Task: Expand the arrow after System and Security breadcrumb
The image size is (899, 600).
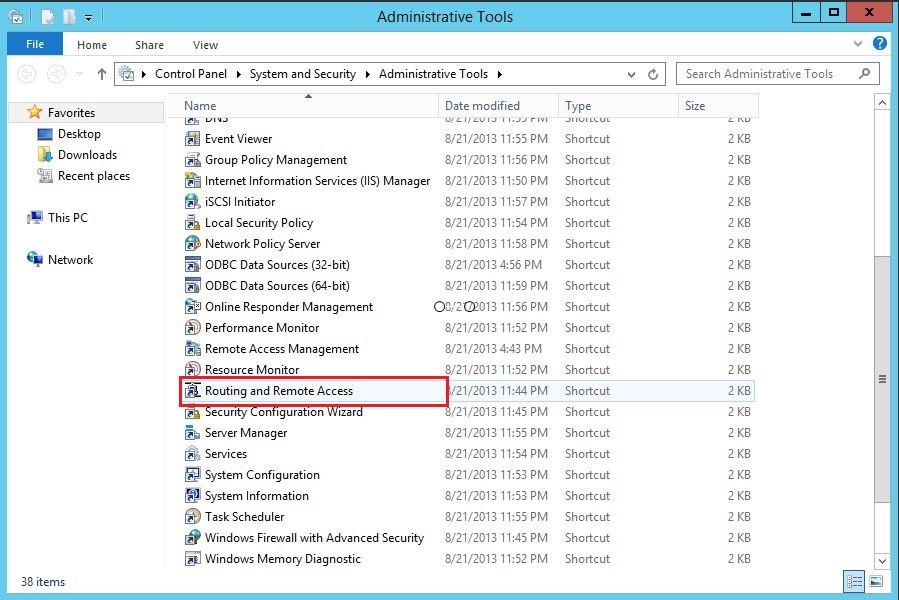Action: (x=368, y=74)
